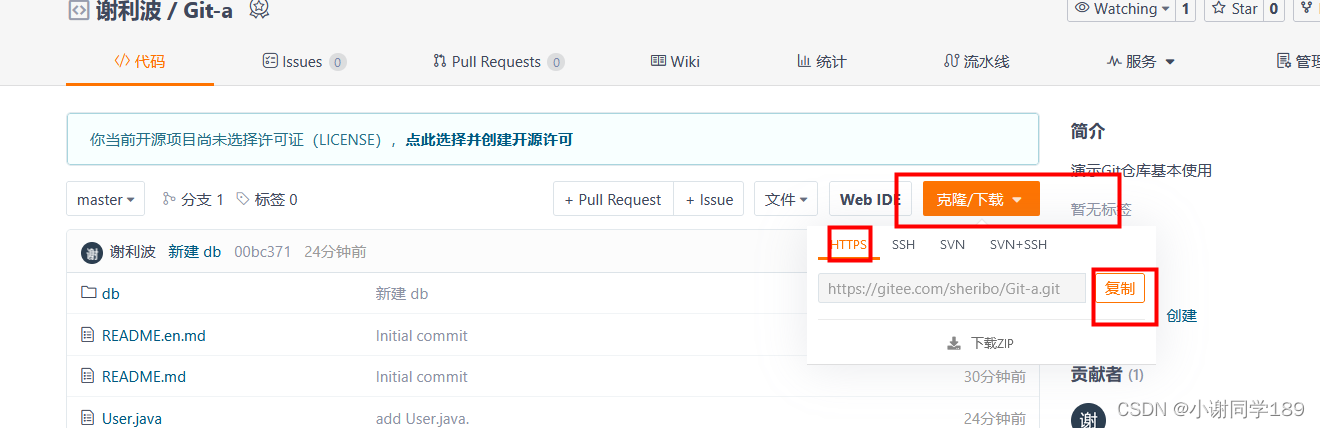Click commit hash 00bc371
1320x428 pixels.
click(x=262, y=252)
